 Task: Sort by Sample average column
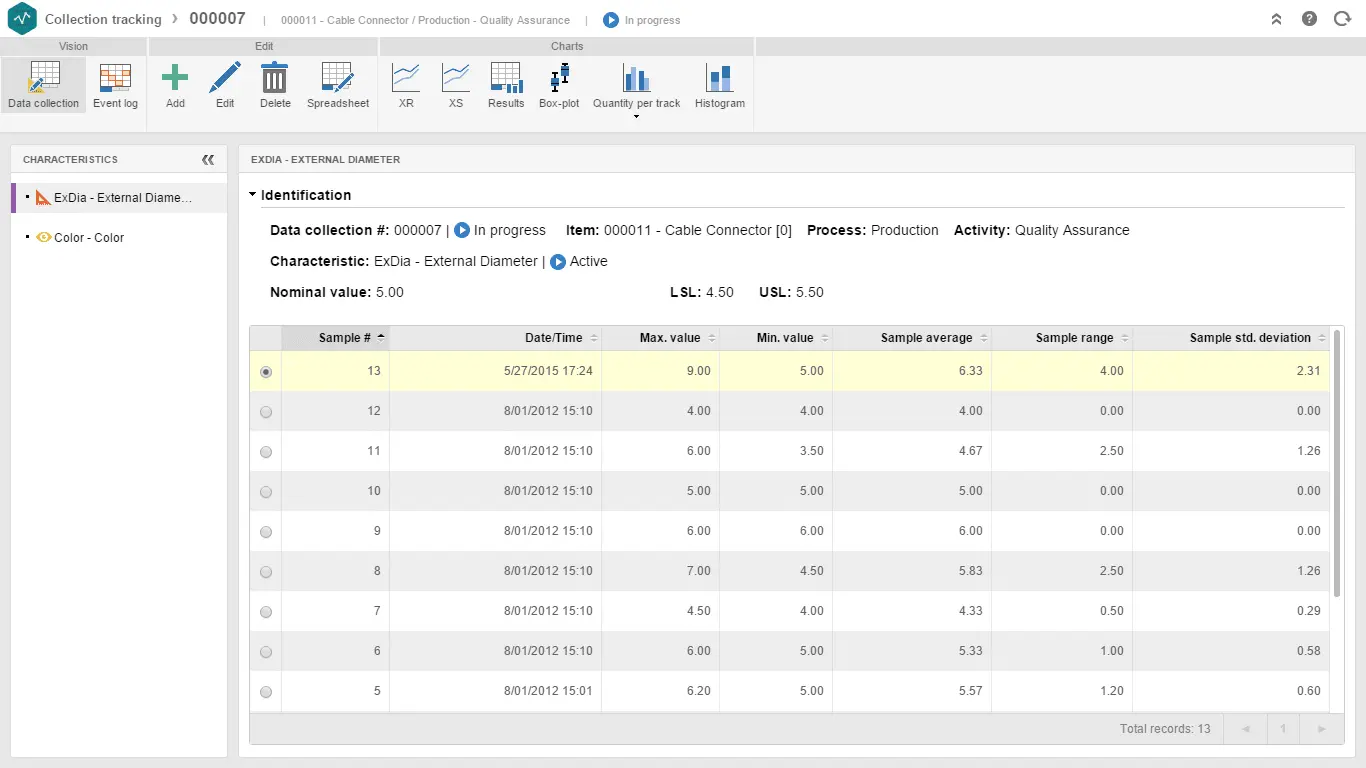coord(926,338)
